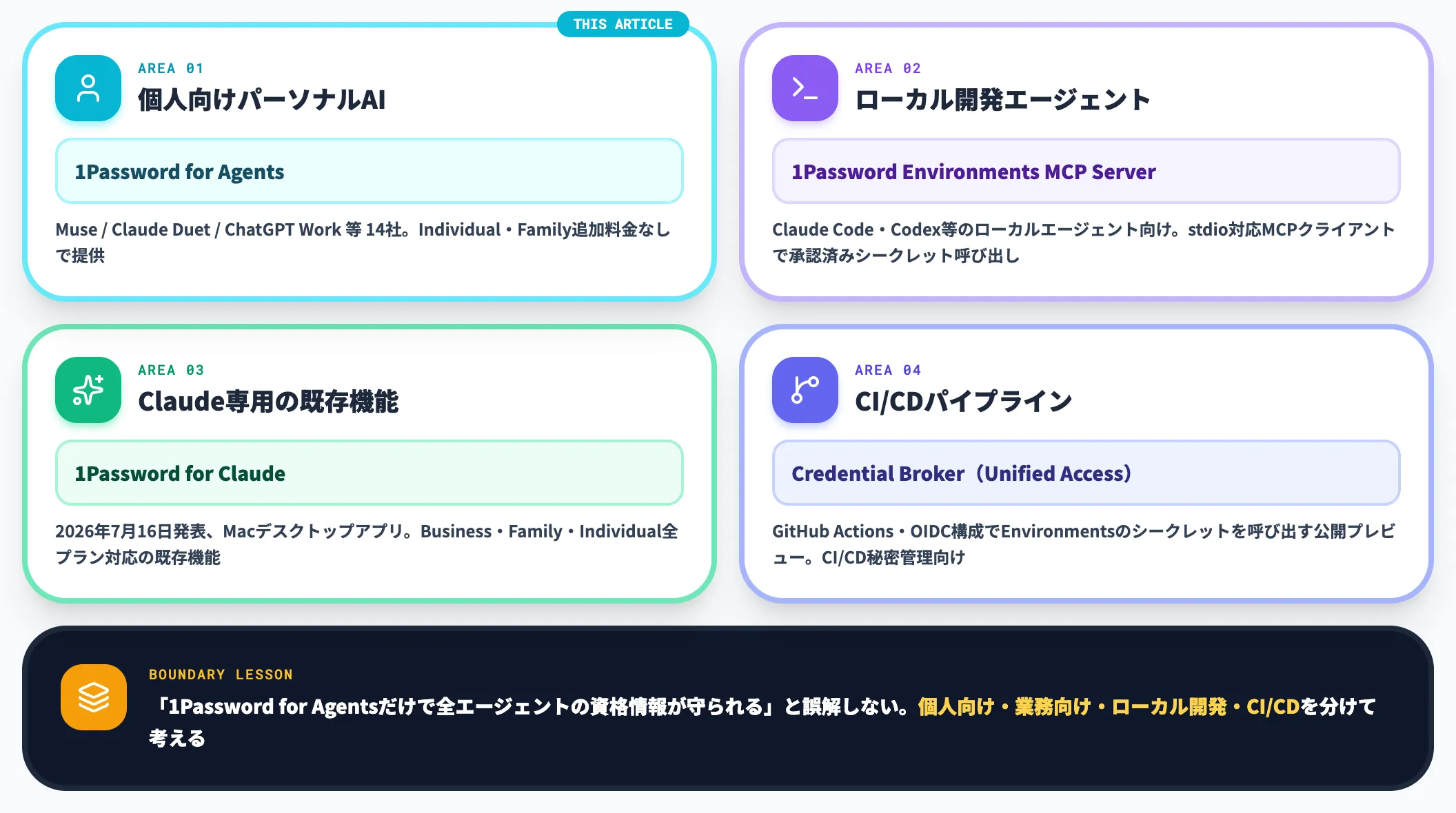Select the 1Password for Agents box
This screenshot has height=813, width=1456.
pyautogui.click(x=370, y=171)
